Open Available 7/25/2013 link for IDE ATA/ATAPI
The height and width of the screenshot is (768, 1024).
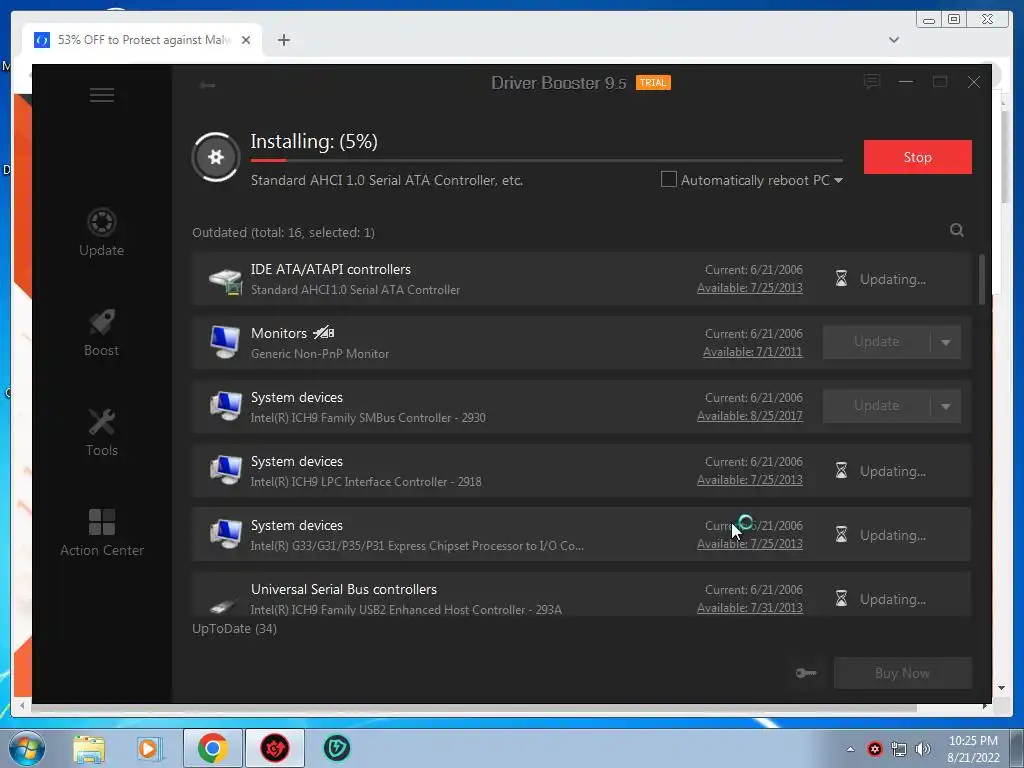[x=750, y=288]
